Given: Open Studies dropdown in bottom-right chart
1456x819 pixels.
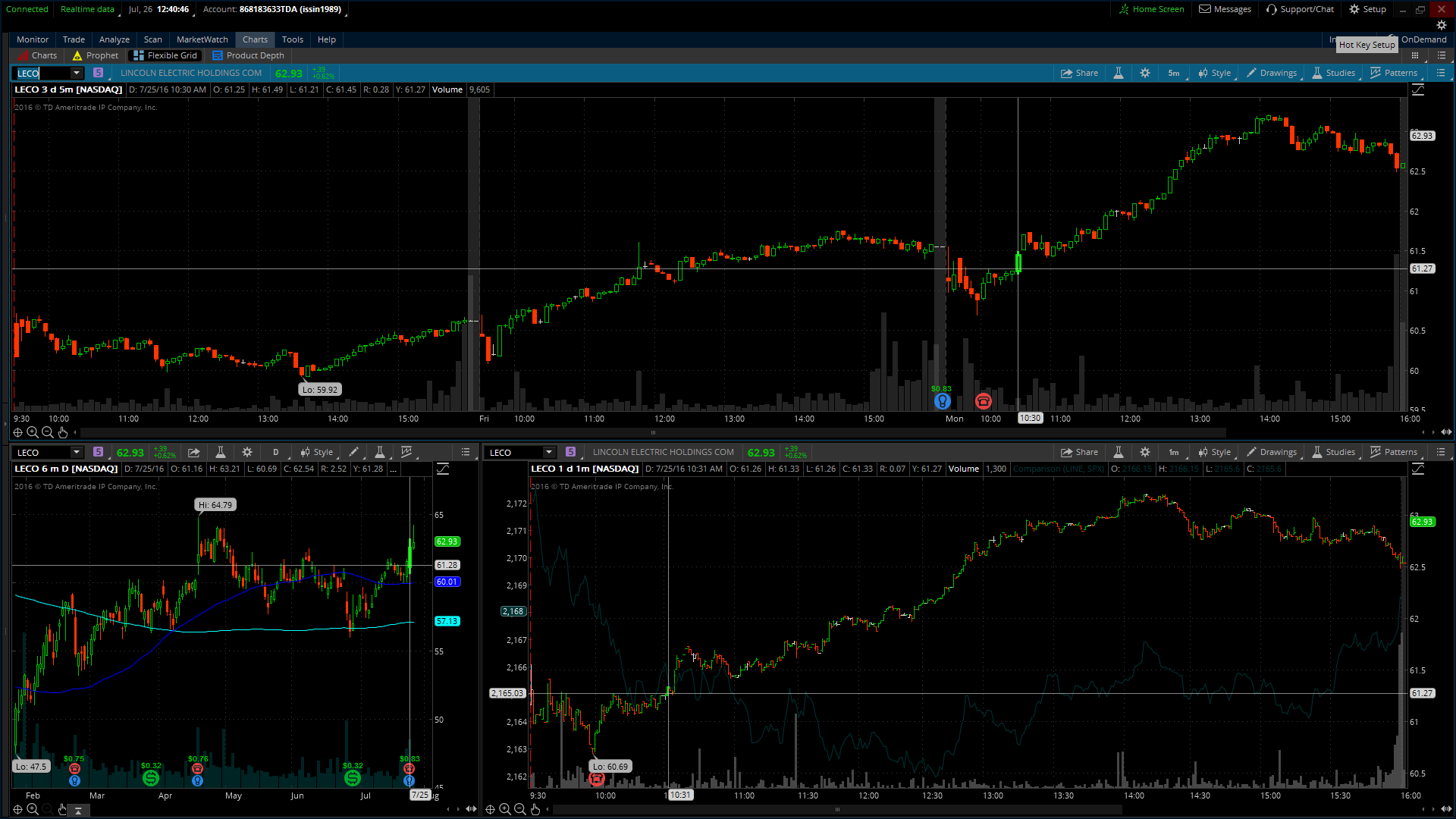Looking at the screenshot, I should point(1333,452).
